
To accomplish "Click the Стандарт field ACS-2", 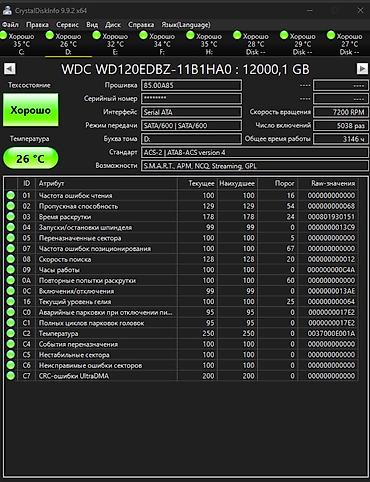I will (x=255, y=152).
